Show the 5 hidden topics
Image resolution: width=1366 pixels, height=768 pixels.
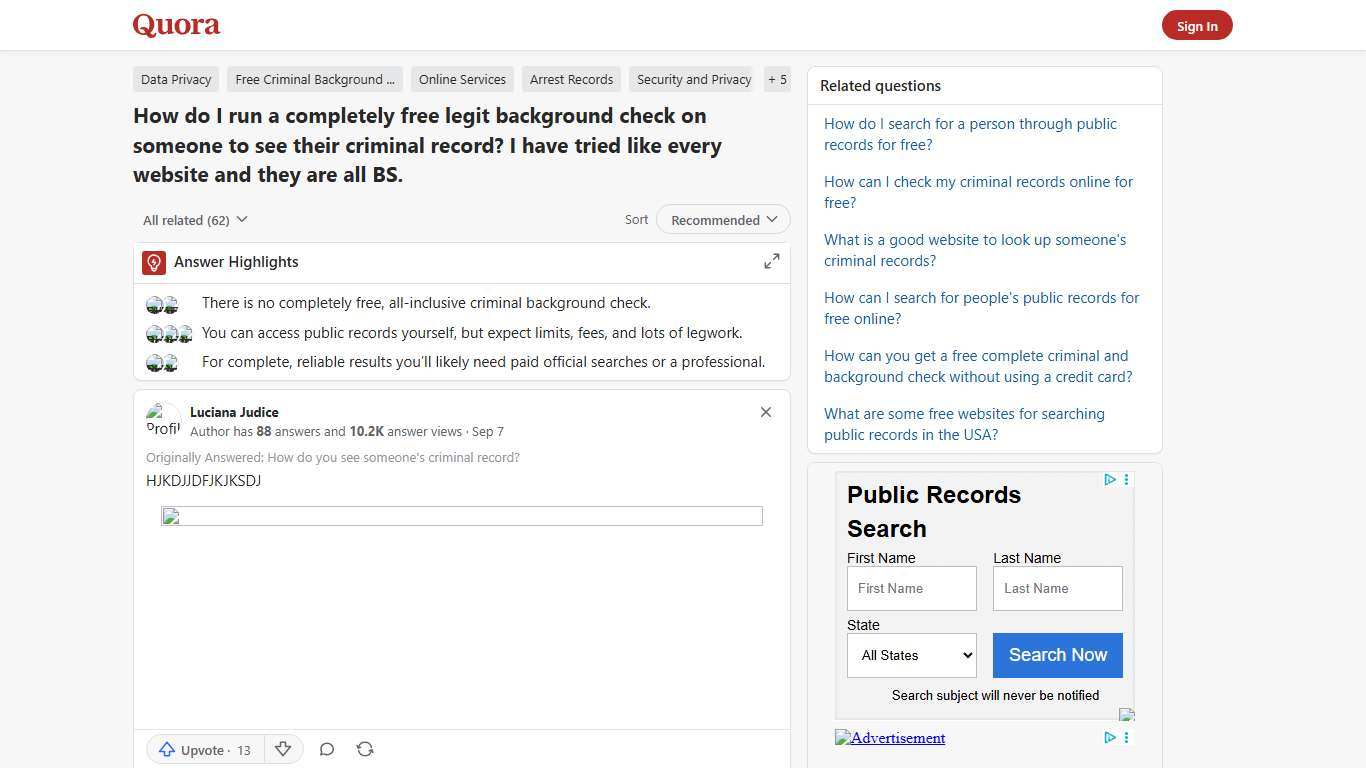click(777, 79)
